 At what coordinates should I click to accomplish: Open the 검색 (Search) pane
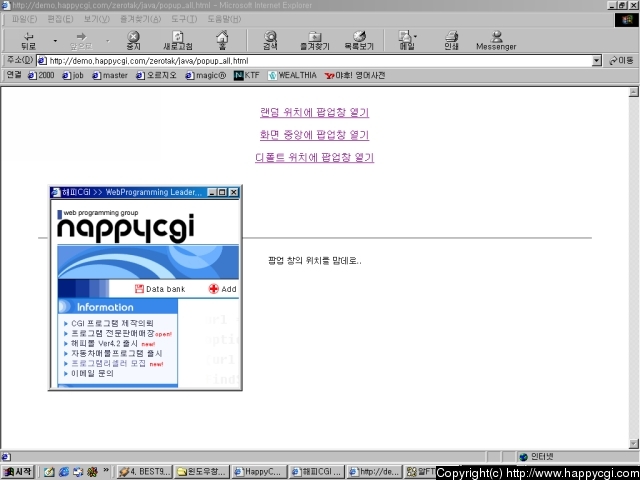(x=270, y=40)
